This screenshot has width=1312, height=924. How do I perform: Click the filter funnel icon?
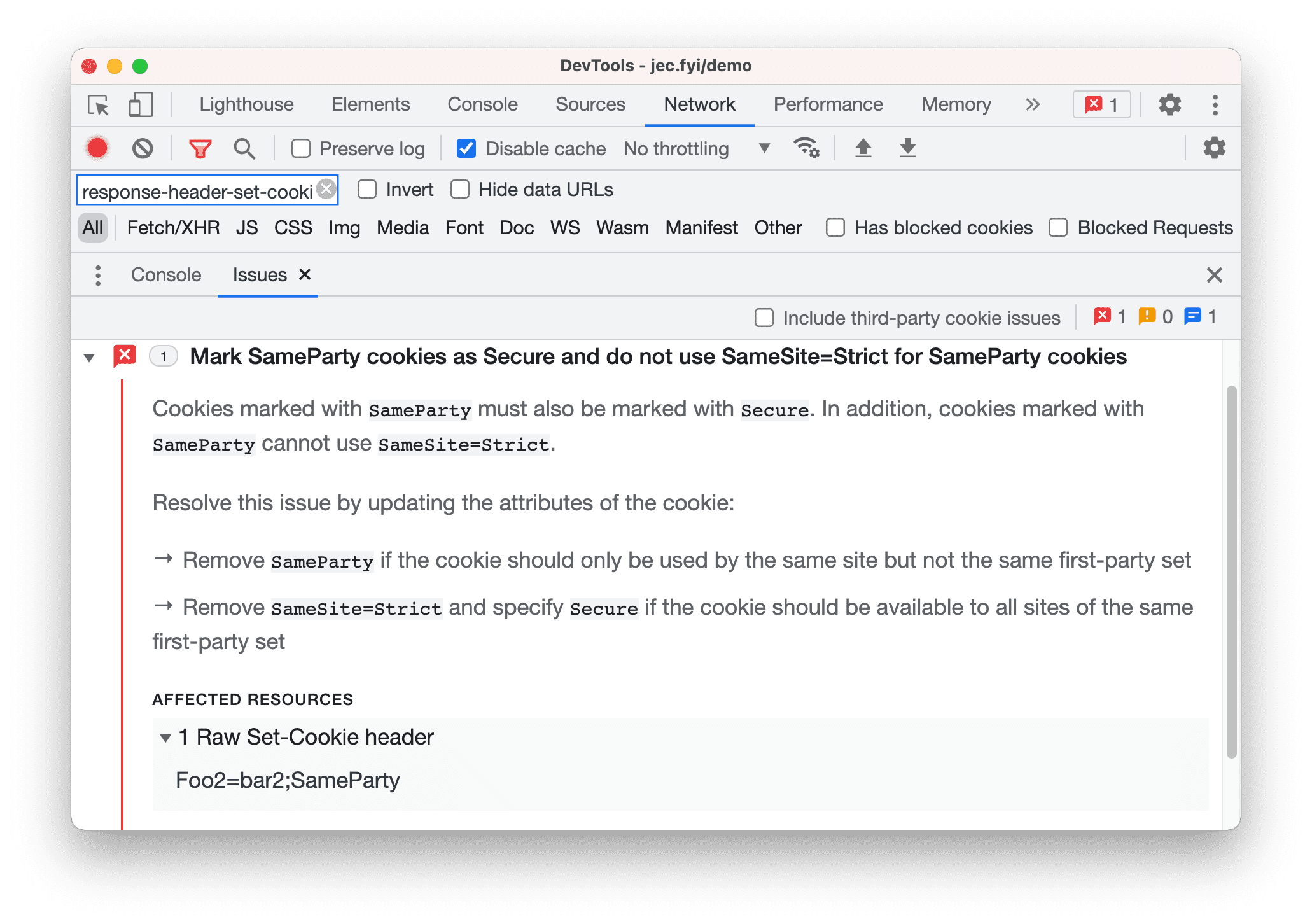coord(200,148)
